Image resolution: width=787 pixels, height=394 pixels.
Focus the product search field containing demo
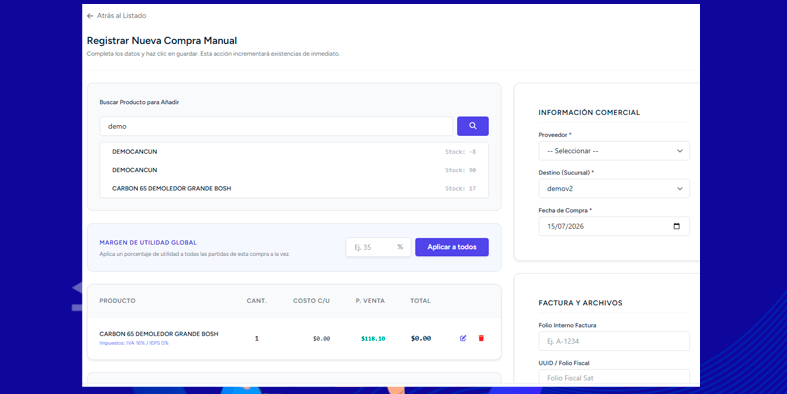click(x=276, y=126)
